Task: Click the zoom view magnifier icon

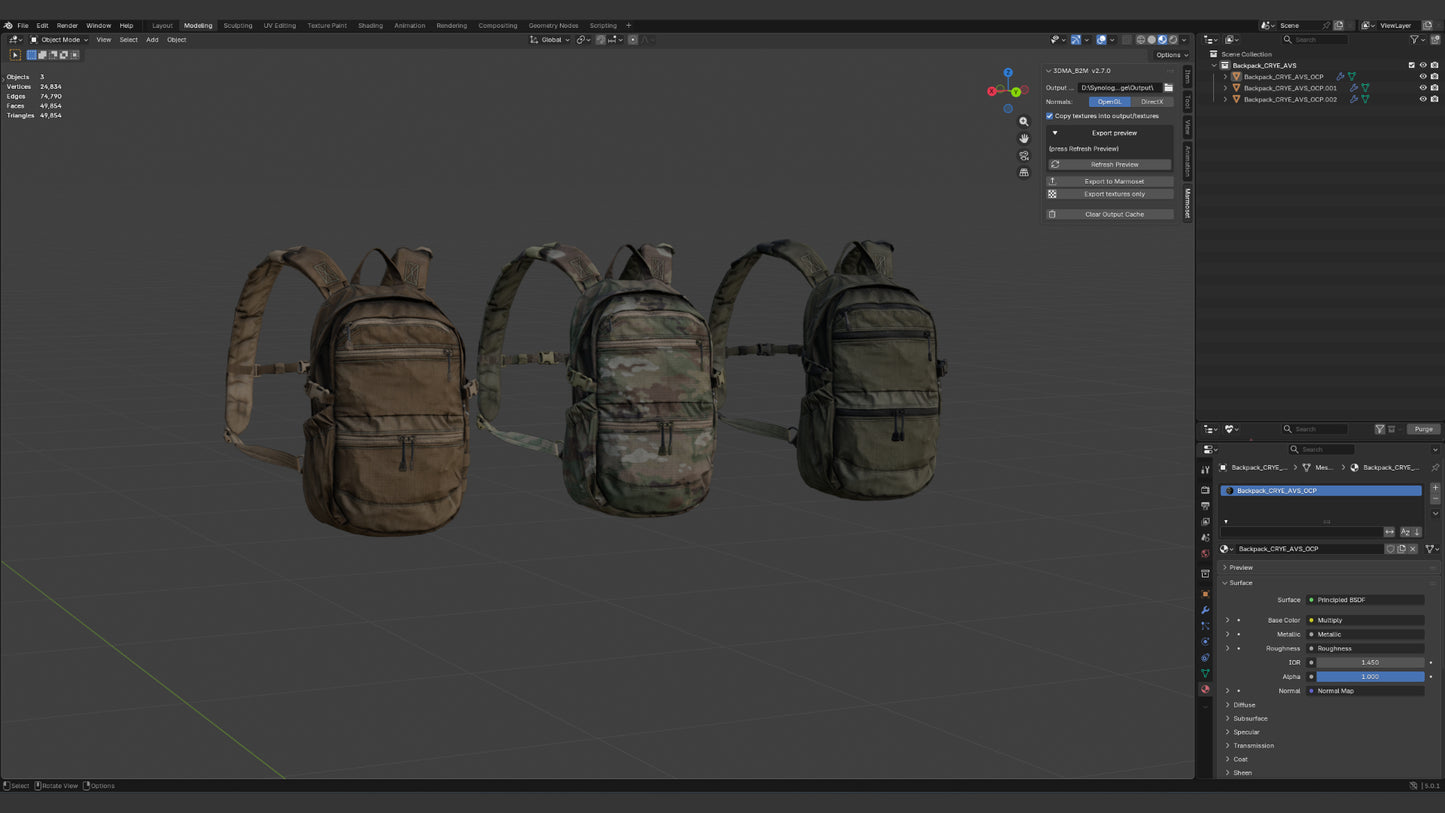Action: tap(1024, 122)
